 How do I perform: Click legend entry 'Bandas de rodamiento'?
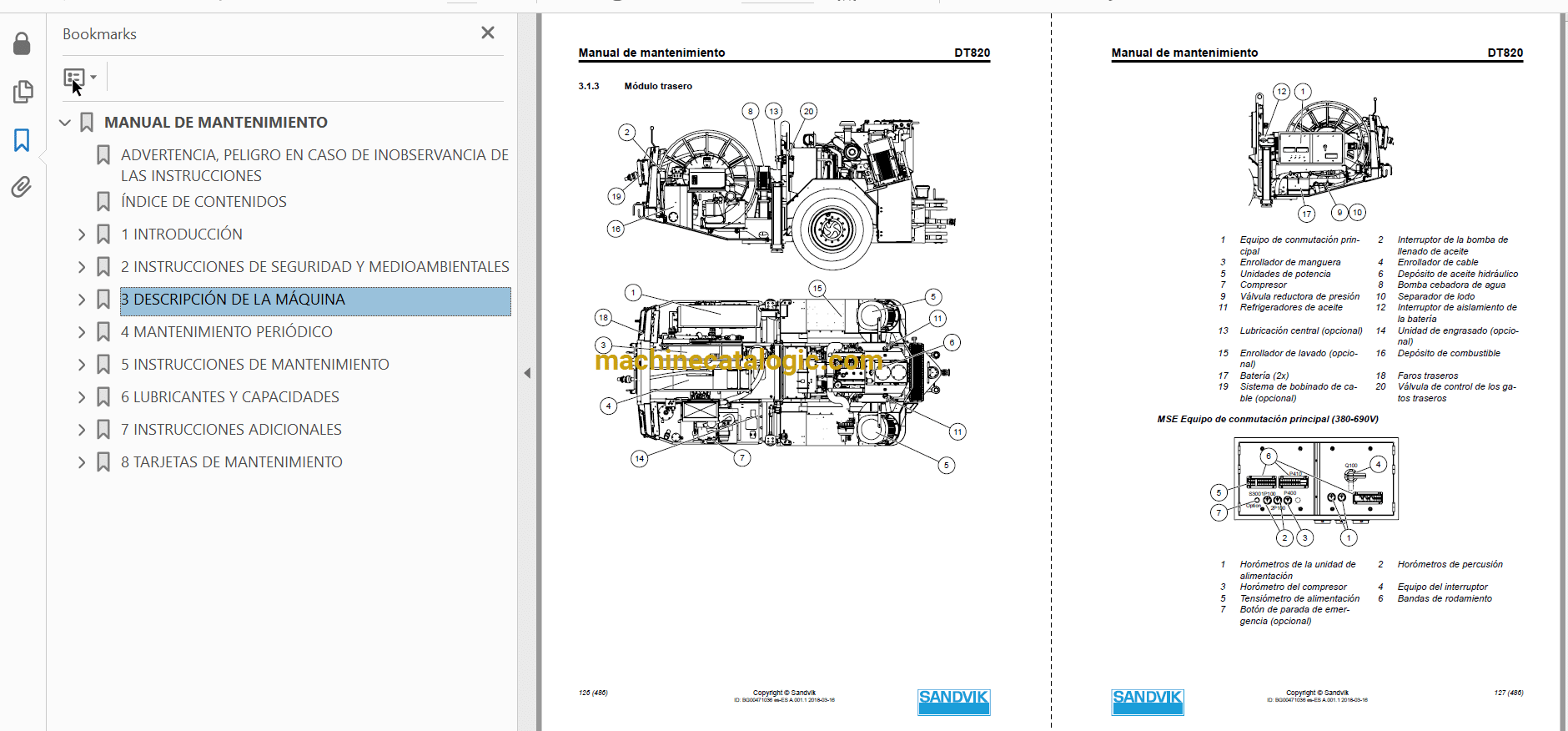tap(1445, 598)
